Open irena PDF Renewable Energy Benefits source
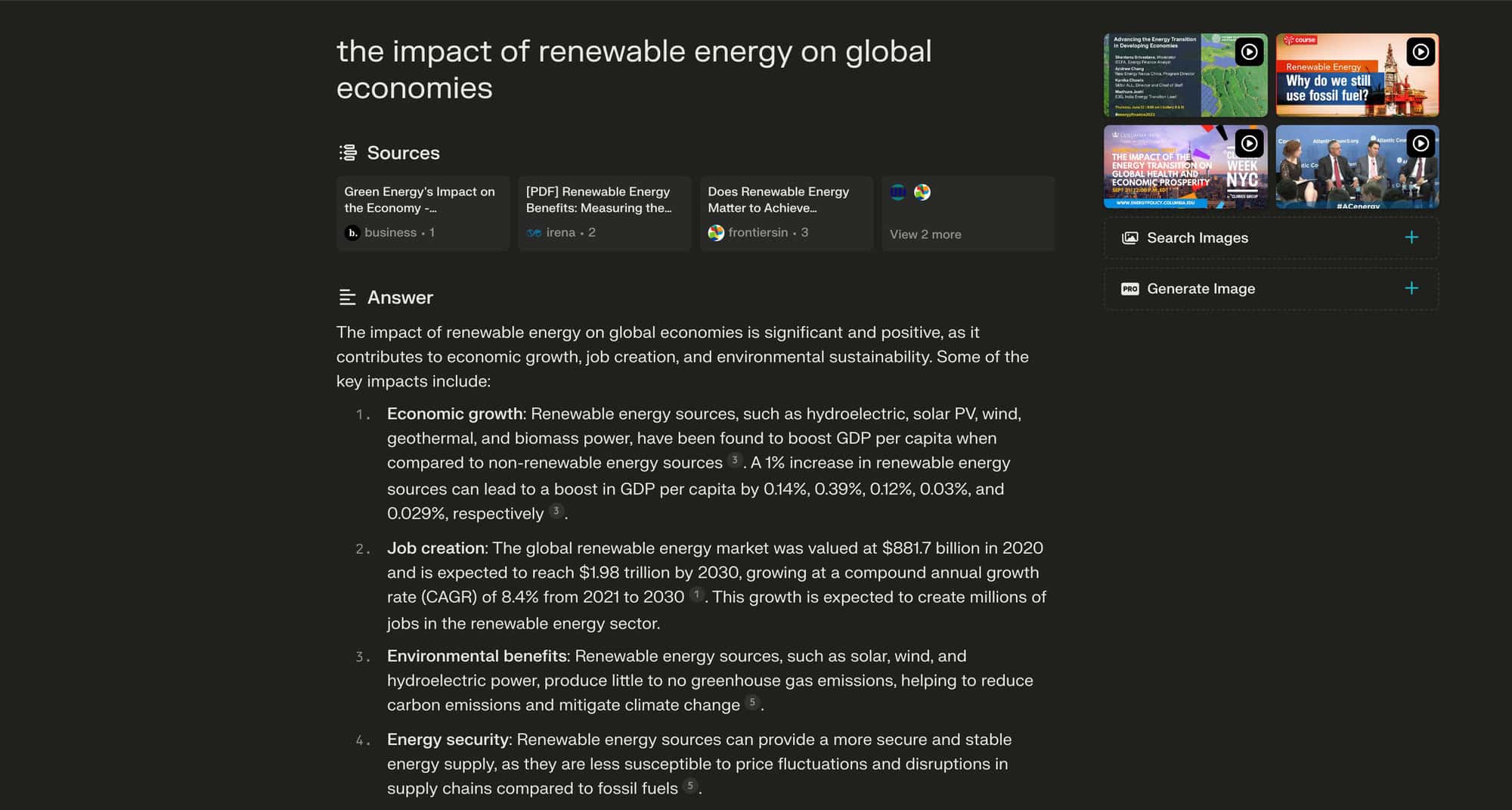The image size is (1512, 810). click(604, 213)
